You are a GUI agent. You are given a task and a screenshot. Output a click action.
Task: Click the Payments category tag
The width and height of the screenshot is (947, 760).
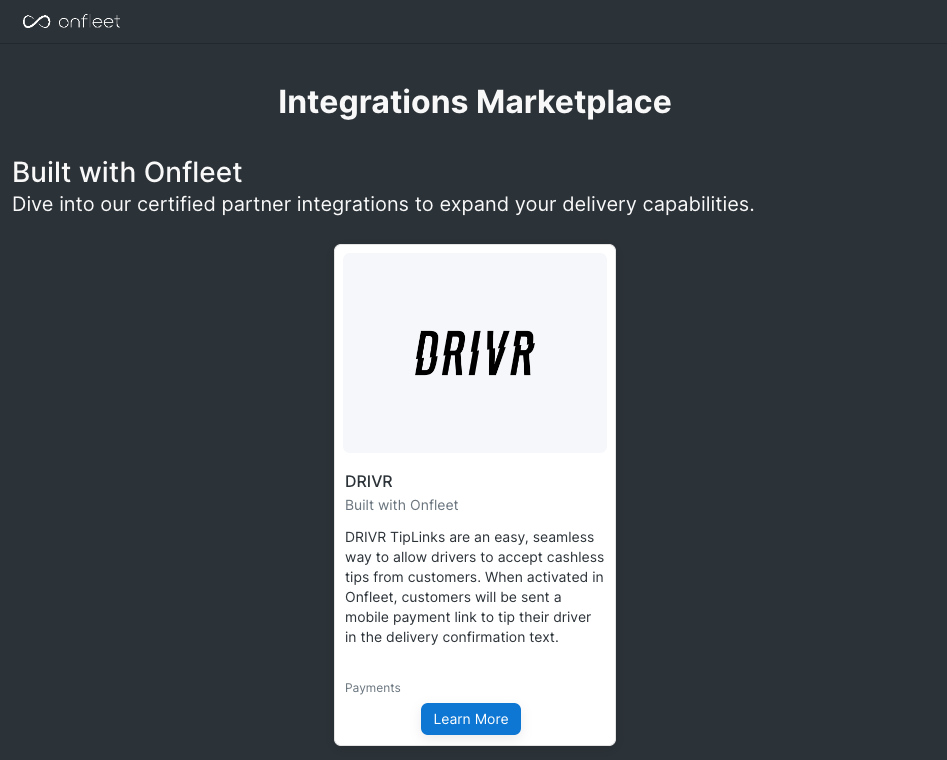click(373, 688)
